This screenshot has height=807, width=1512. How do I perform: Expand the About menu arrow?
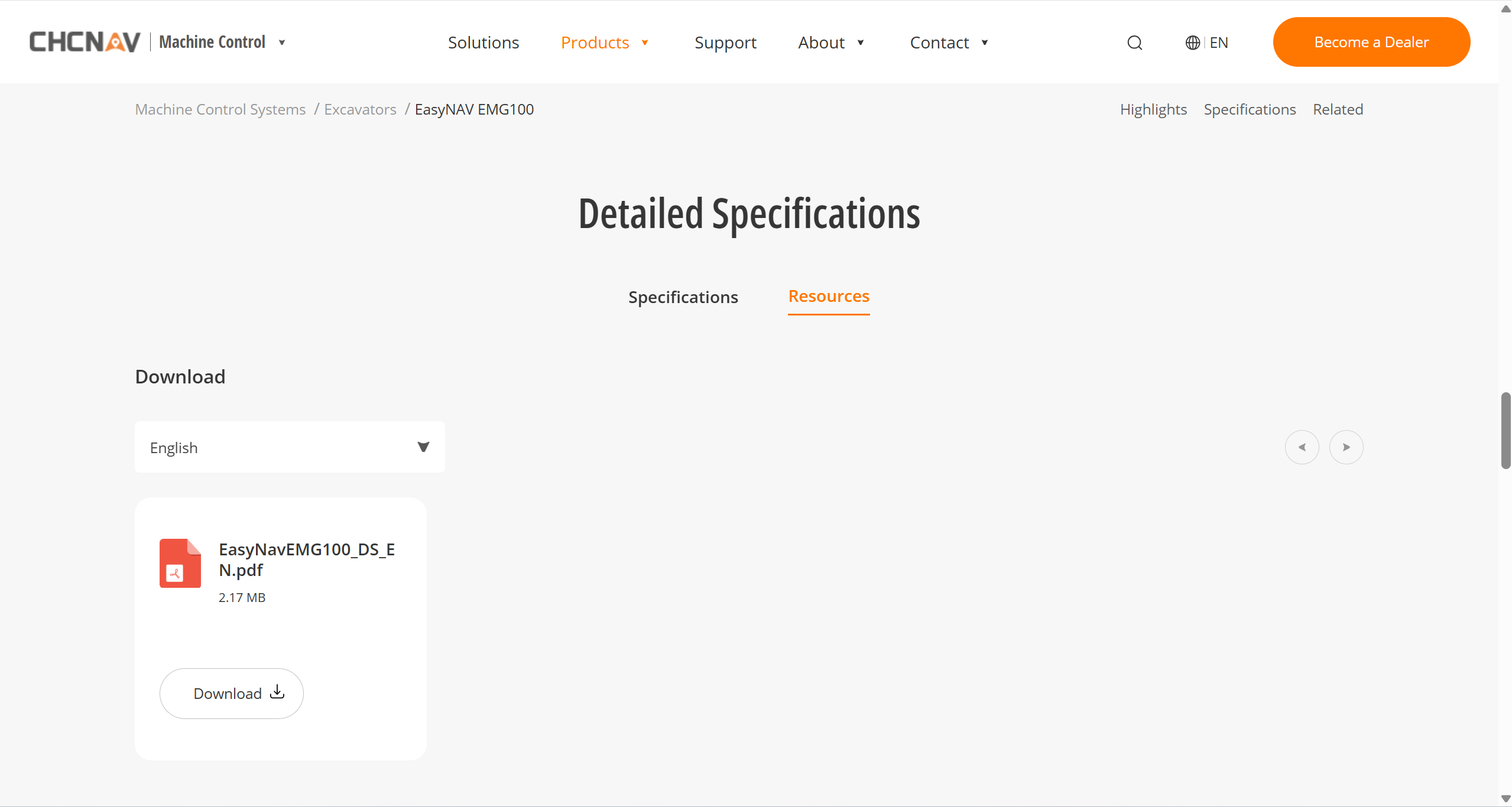click(861, 43)
